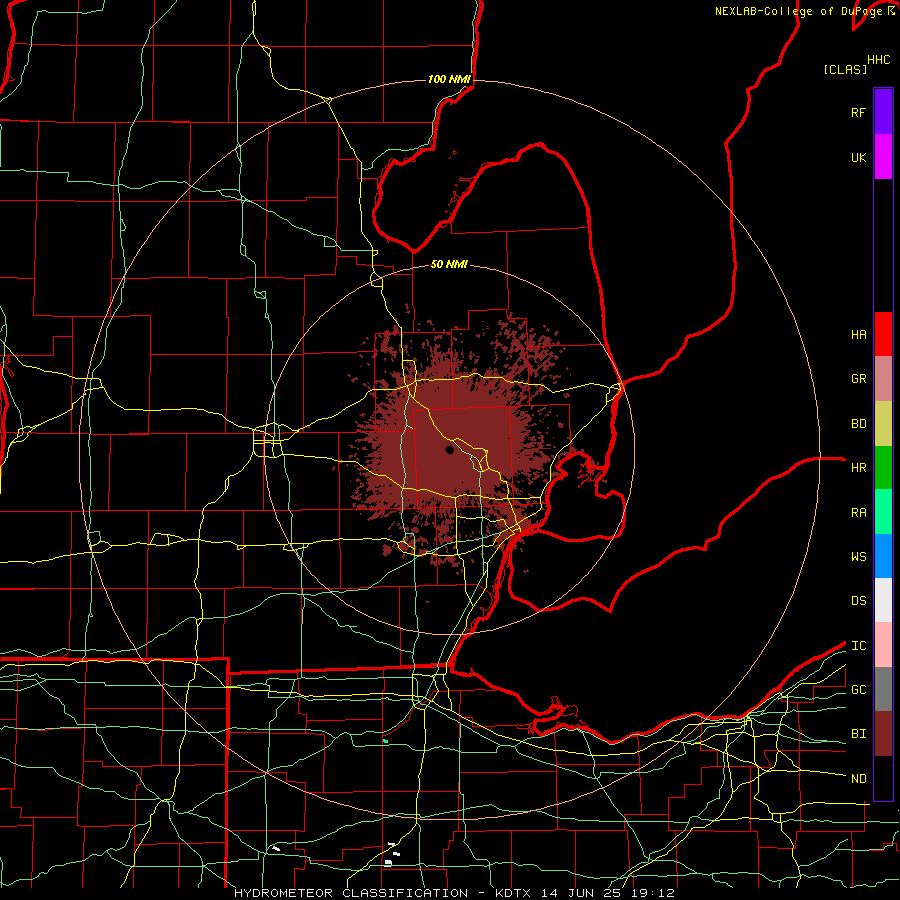Click the small cyan echo pixel south of Toledo
Image resolution: width=900 pixels, height=900 pixels.
tap(386, 742)
